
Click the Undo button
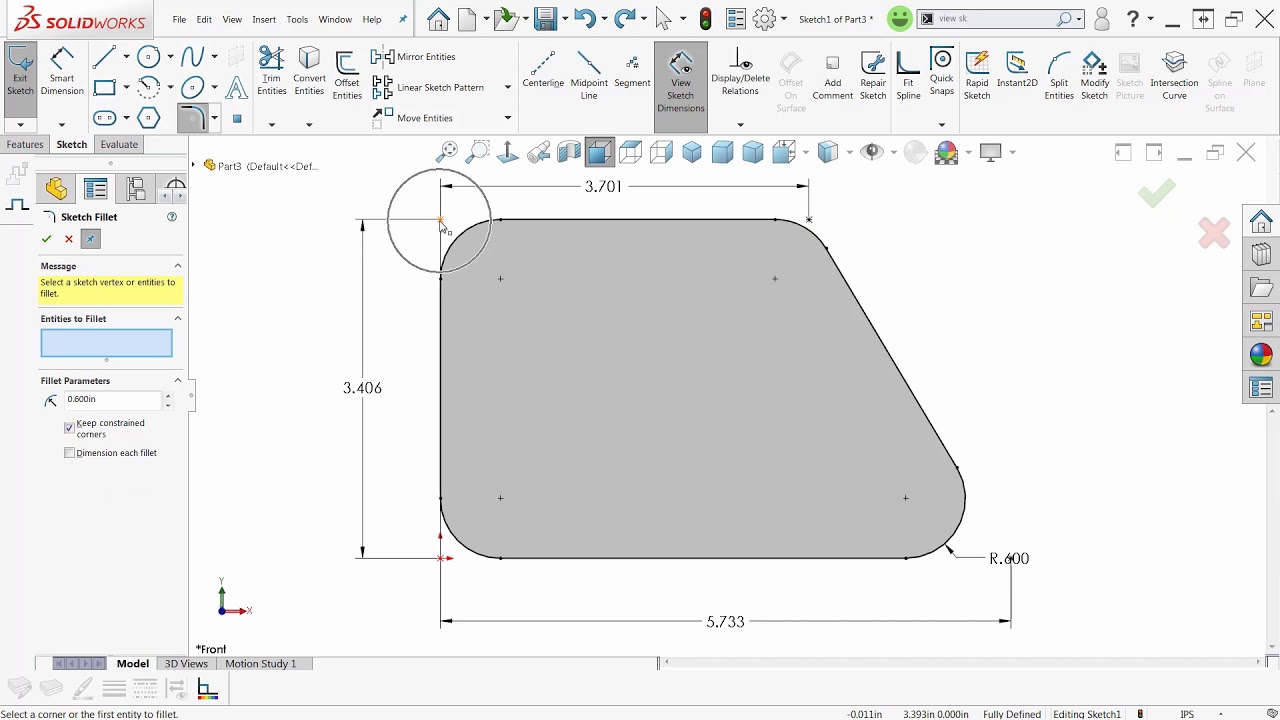click(x=585, y=19)
